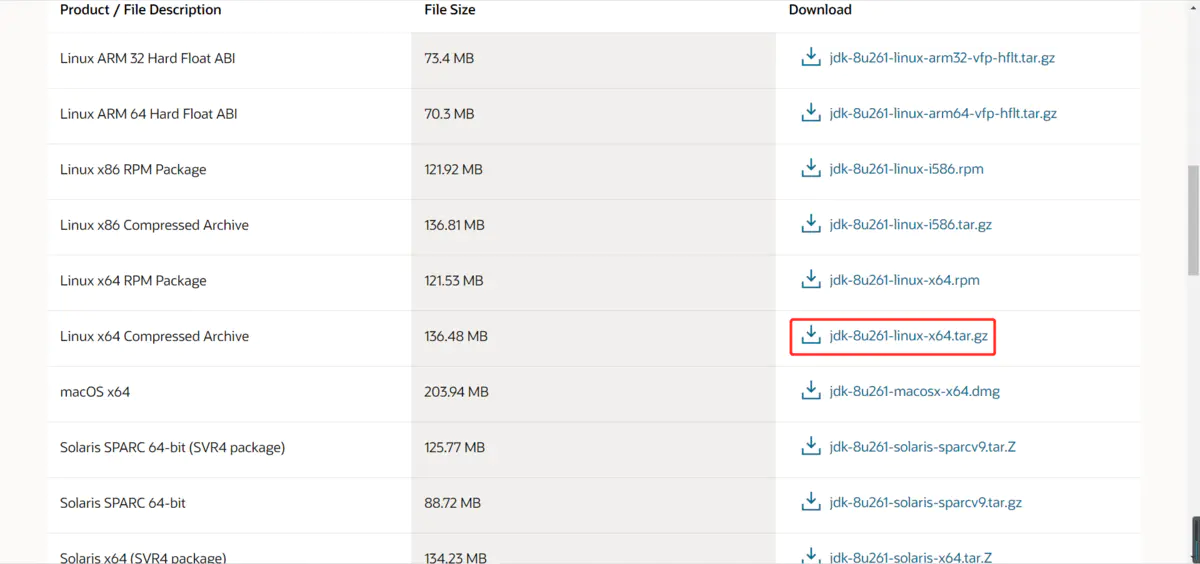1200x564 pixels.
Task: Download jdk-8u261-linux-i586.tar.gz via its link
Action: [x=910, y=225]
